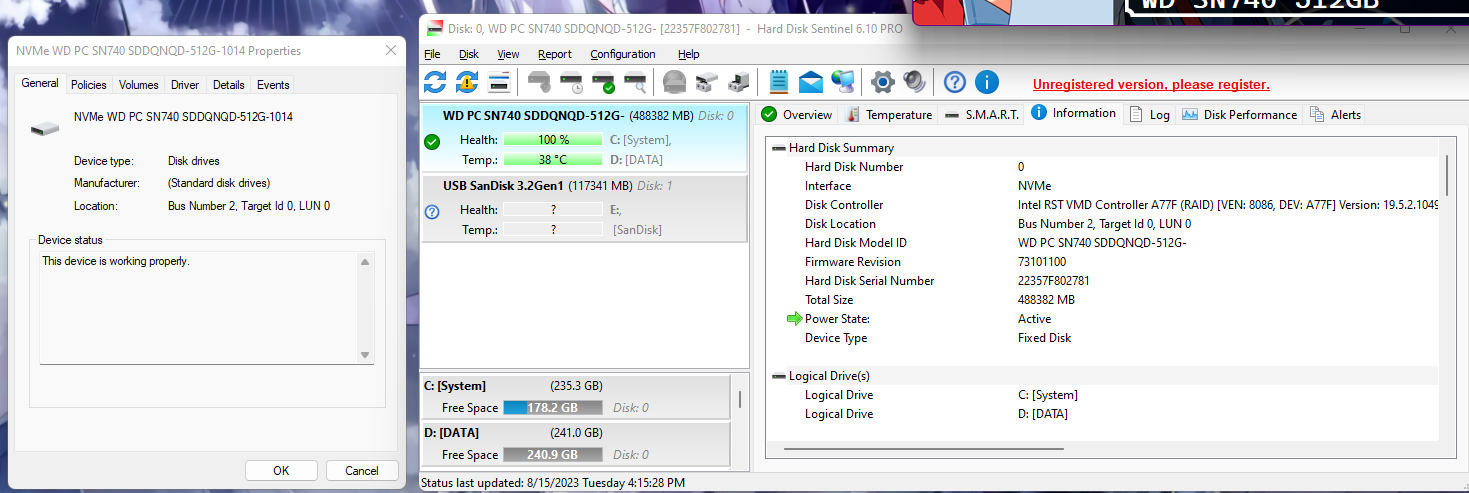Click the firmware revision value 73101100
Screen dimensions: 1469x493
pyautogui.click(x=1042, y=262)
